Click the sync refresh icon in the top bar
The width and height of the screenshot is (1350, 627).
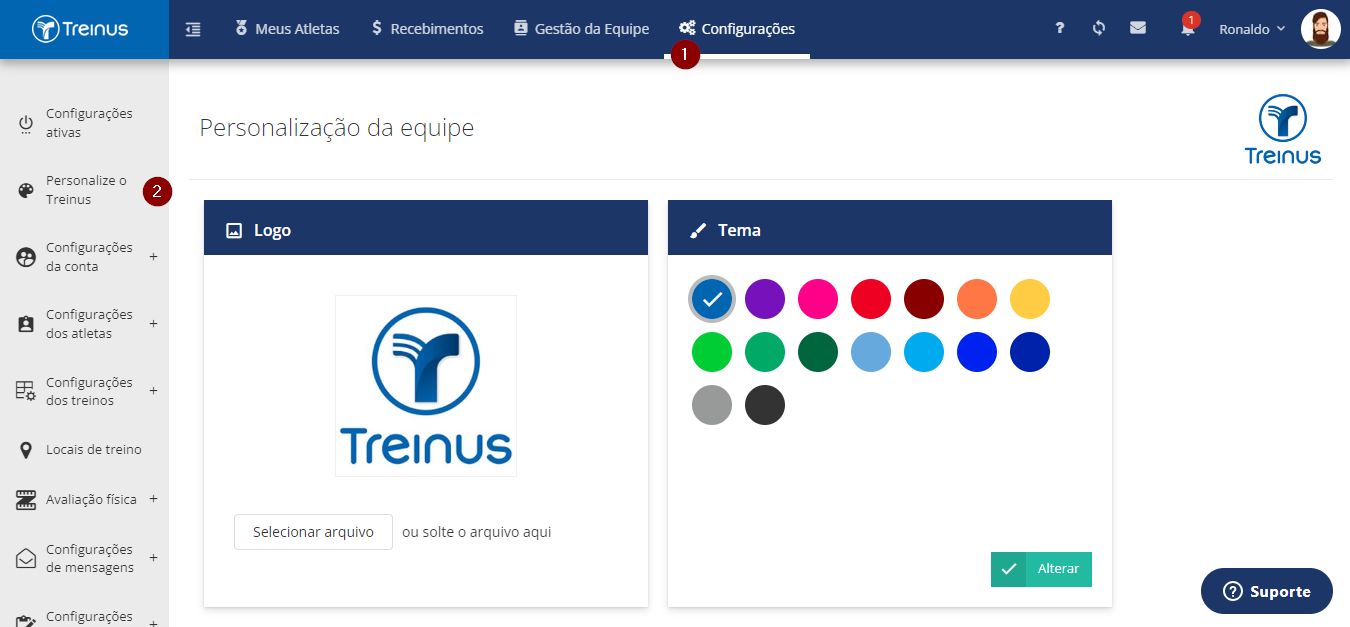tap(1099, 28)
